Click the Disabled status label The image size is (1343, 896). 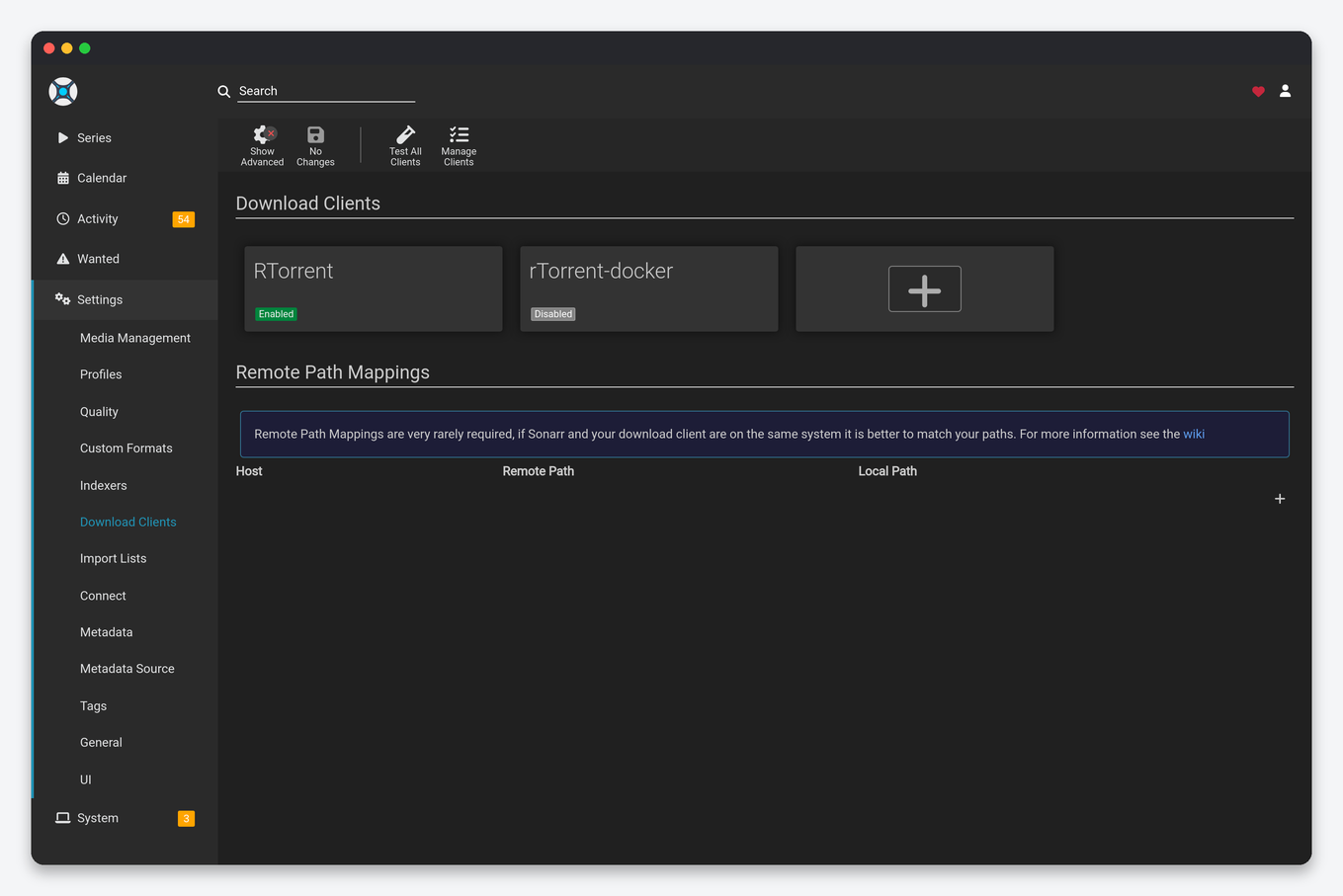point(553,314)
